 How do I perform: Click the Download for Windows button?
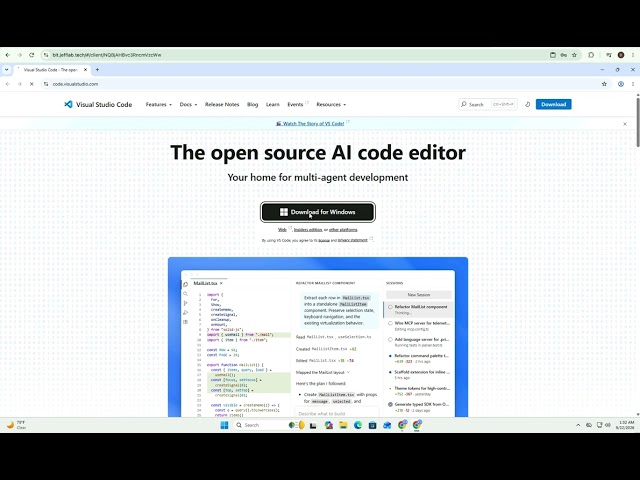pyautogui.click(x=318, y=212)
